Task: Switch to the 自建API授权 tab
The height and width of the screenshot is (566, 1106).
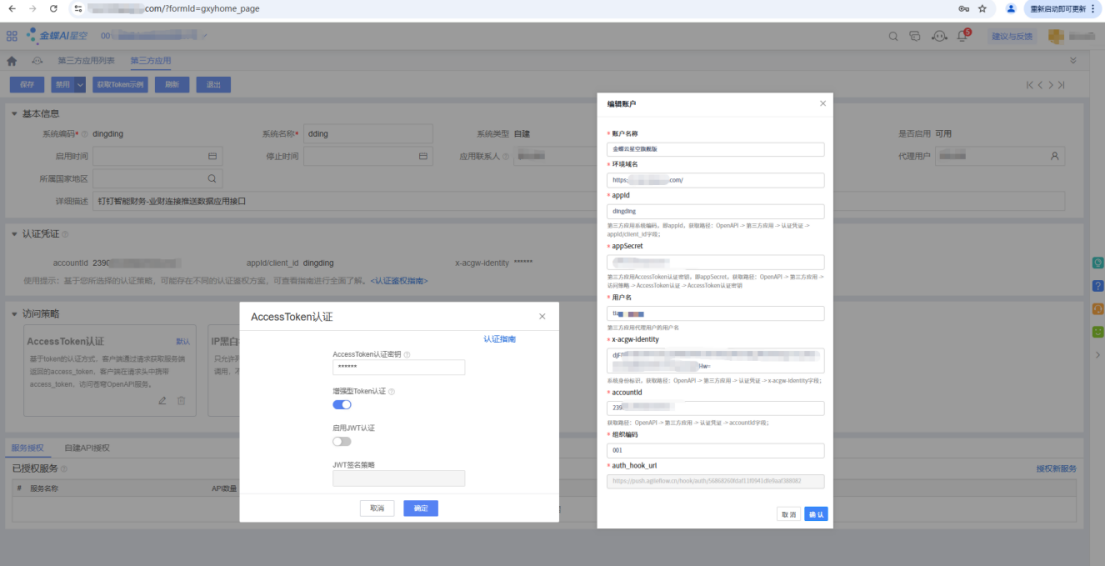Action: pos(87,447)
